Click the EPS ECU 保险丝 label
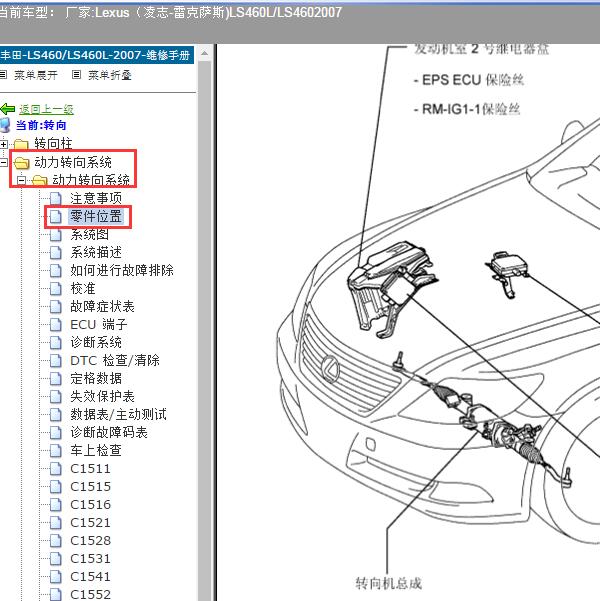Image resolution: width=600 pixels, height=601 pixels. [469, 80]
